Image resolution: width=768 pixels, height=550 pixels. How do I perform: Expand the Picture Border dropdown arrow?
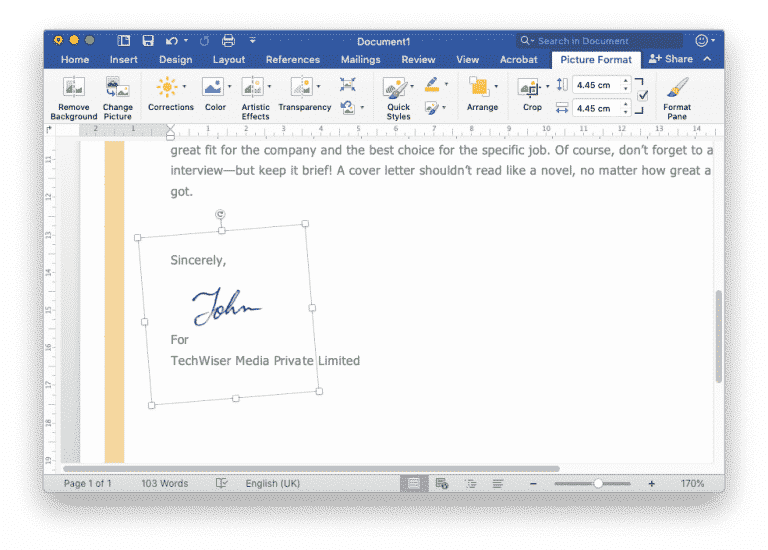pos(446,84)
